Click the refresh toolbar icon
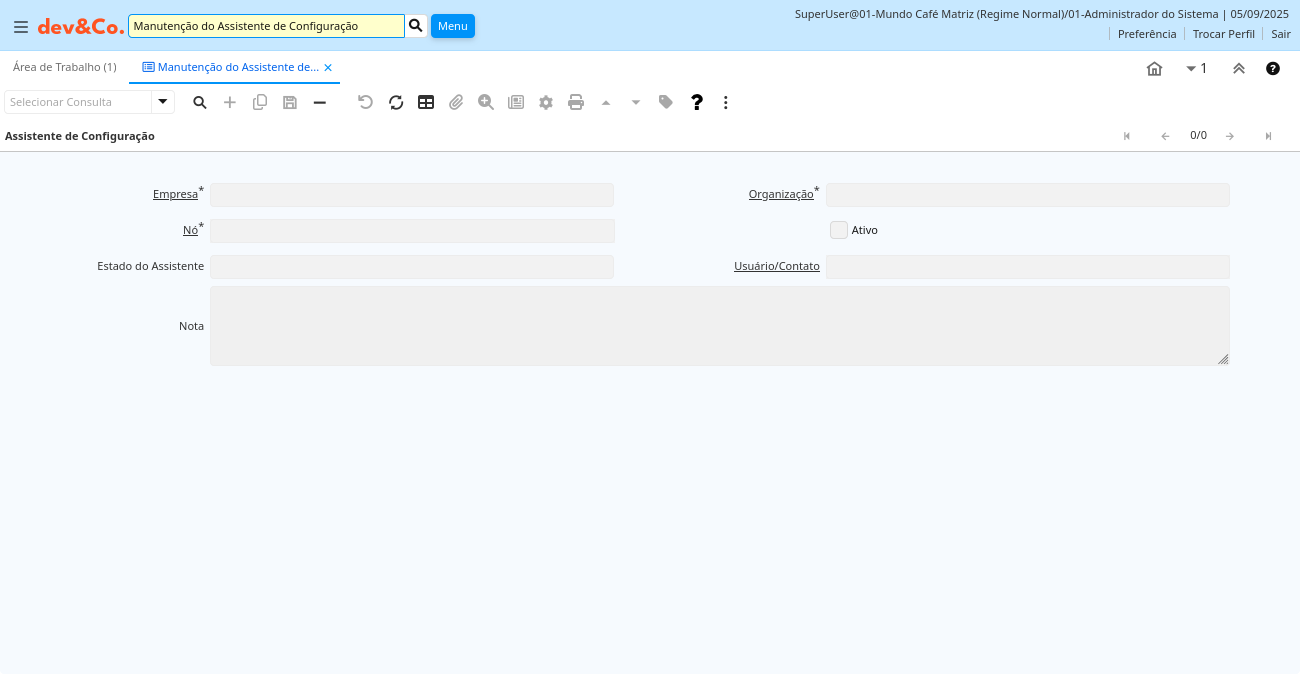1300x674 pixels. pyautogui.click(x=396, y=102)
